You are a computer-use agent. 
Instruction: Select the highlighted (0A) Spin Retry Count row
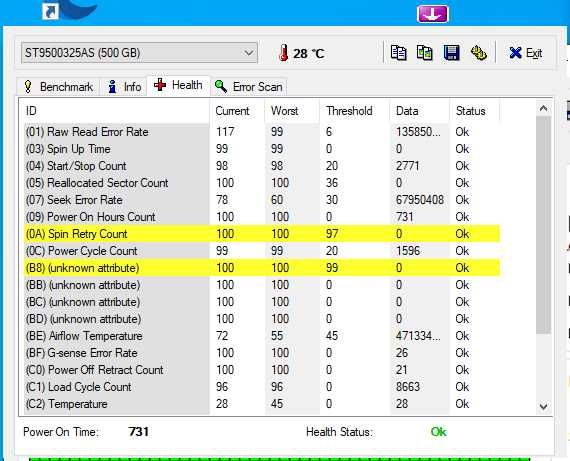point(262,234)
